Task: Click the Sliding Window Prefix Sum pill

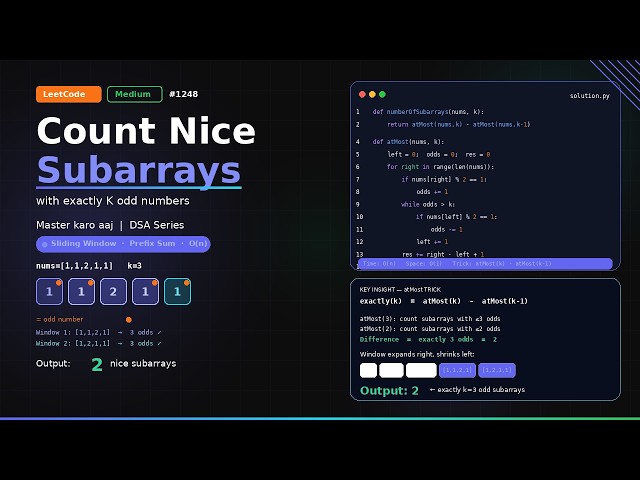Action: 123,244
